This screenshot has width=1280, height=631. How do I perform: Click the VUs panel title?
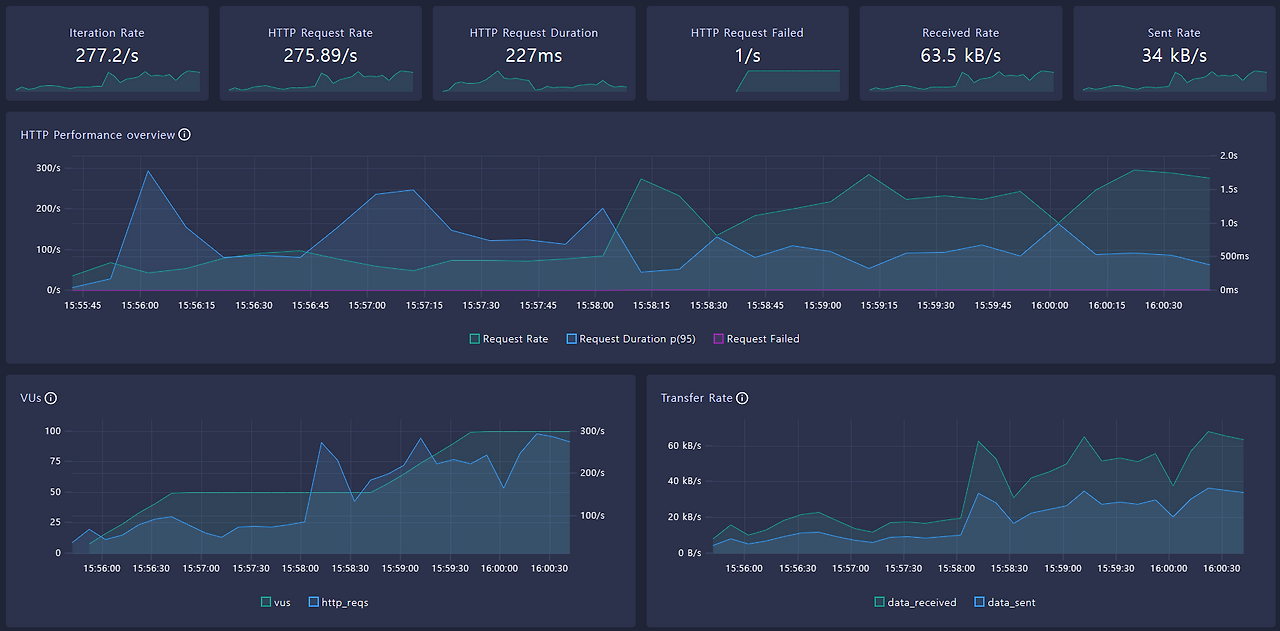[x=31, y=398]
